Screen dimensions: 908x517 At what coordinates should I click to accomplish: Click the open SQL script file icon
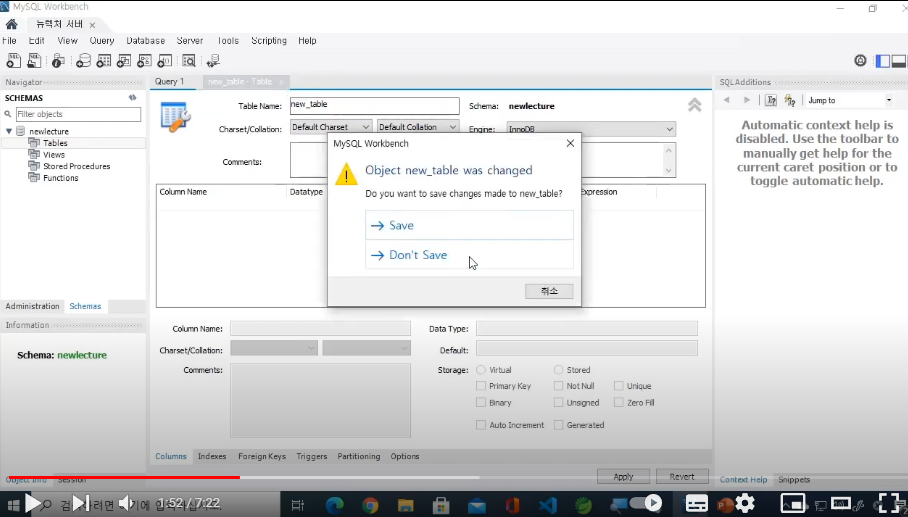point(34,60)
